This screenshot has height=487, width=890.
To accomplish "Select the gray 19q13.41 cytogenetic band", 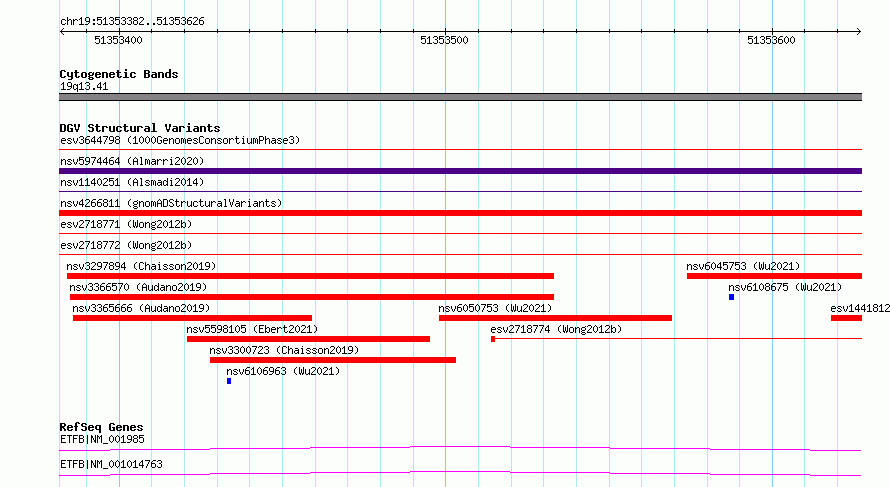I will [460, 97].
